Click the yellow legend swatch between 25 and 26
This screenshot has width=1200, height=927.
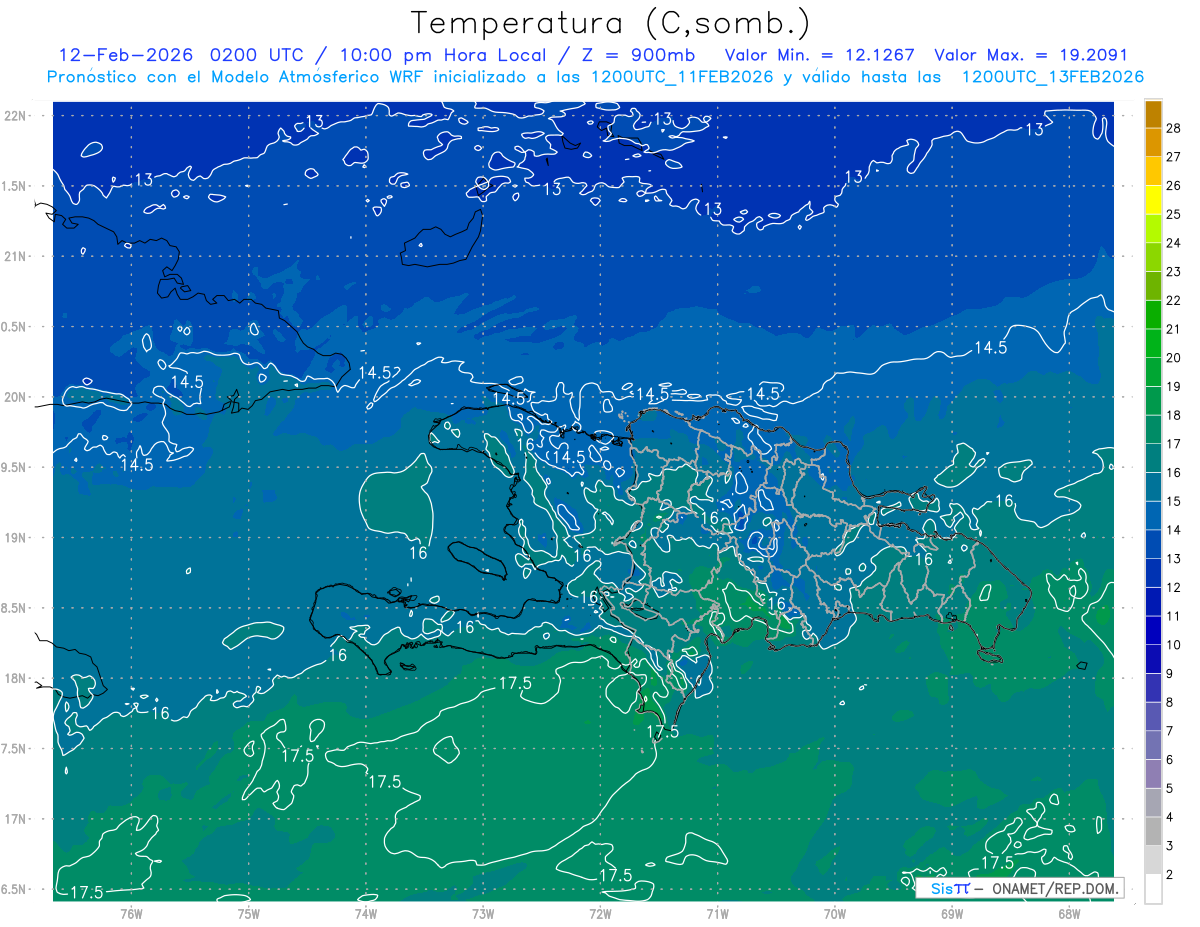1153,199
